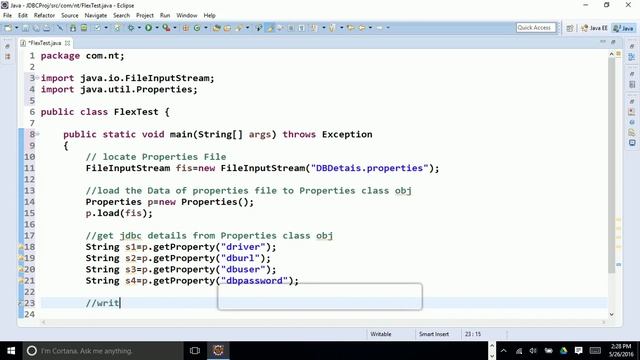Open the Declaration view icon in right trim
640x360 pixels.
tap(632, 133)
